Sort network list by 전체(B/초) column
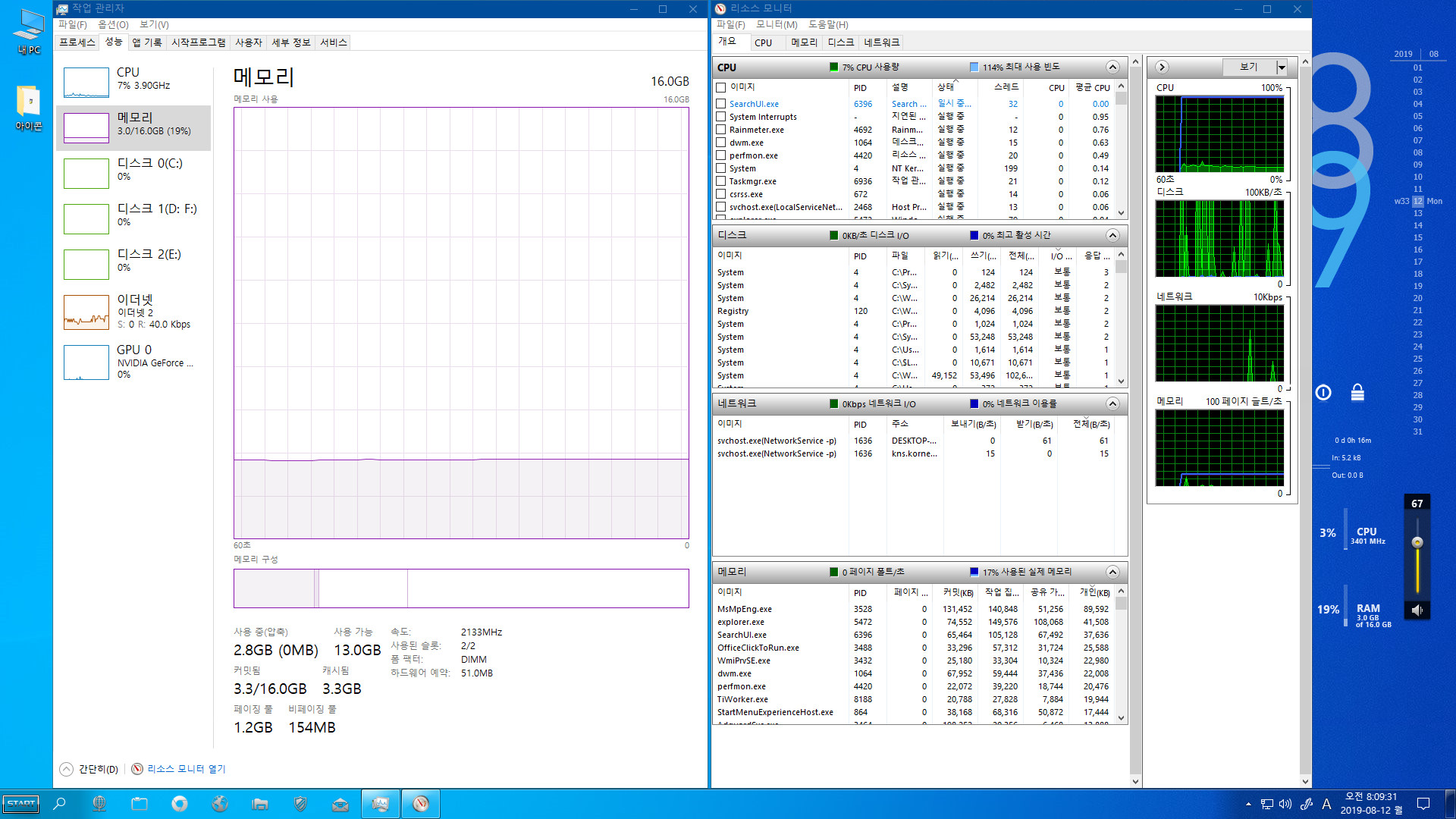This screenshot has width=1456, height=819. (x=1091, y=424)
